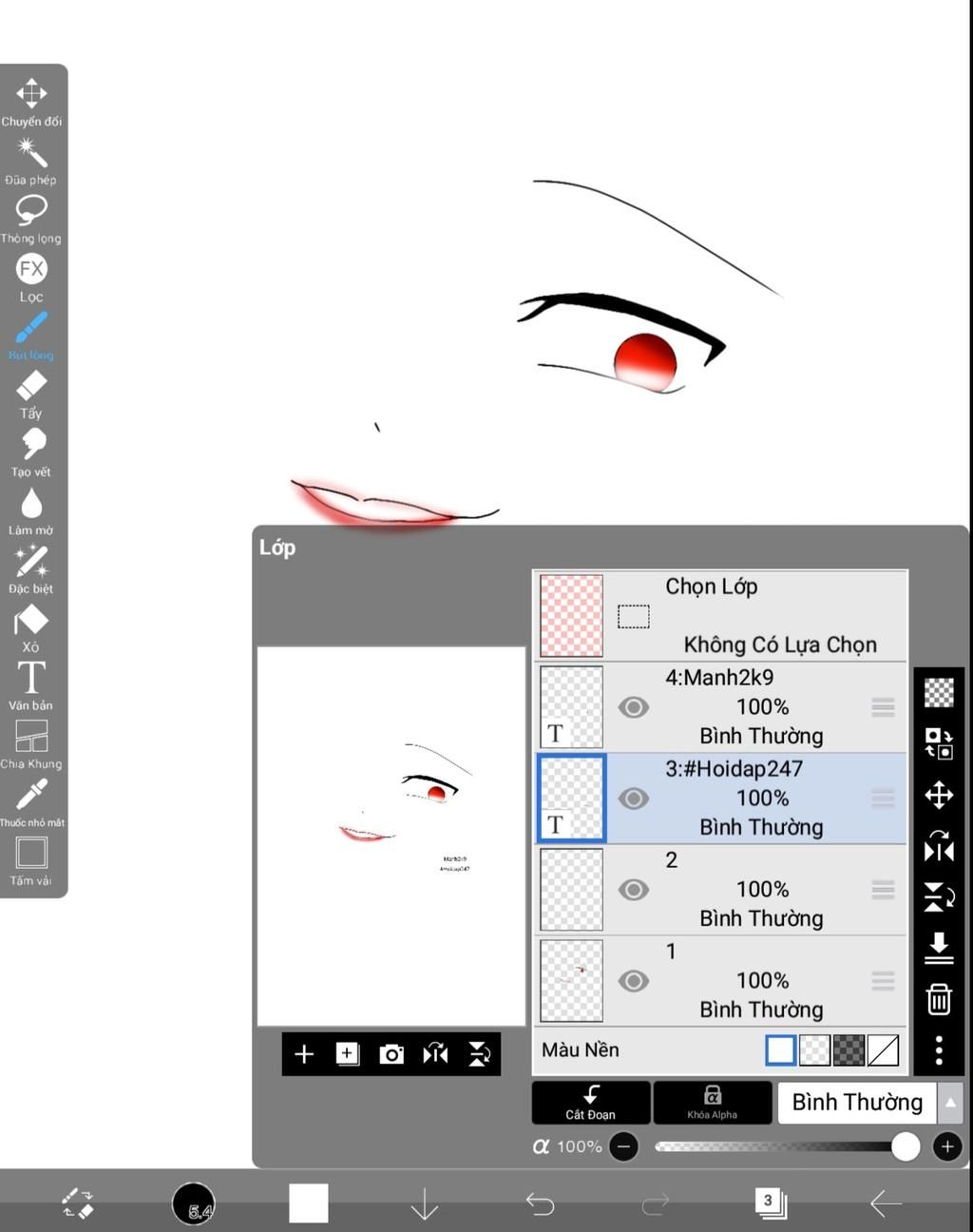Increase opacity with plus button
Viewport: 973px width, 1232px height.
pos(947,1146)
